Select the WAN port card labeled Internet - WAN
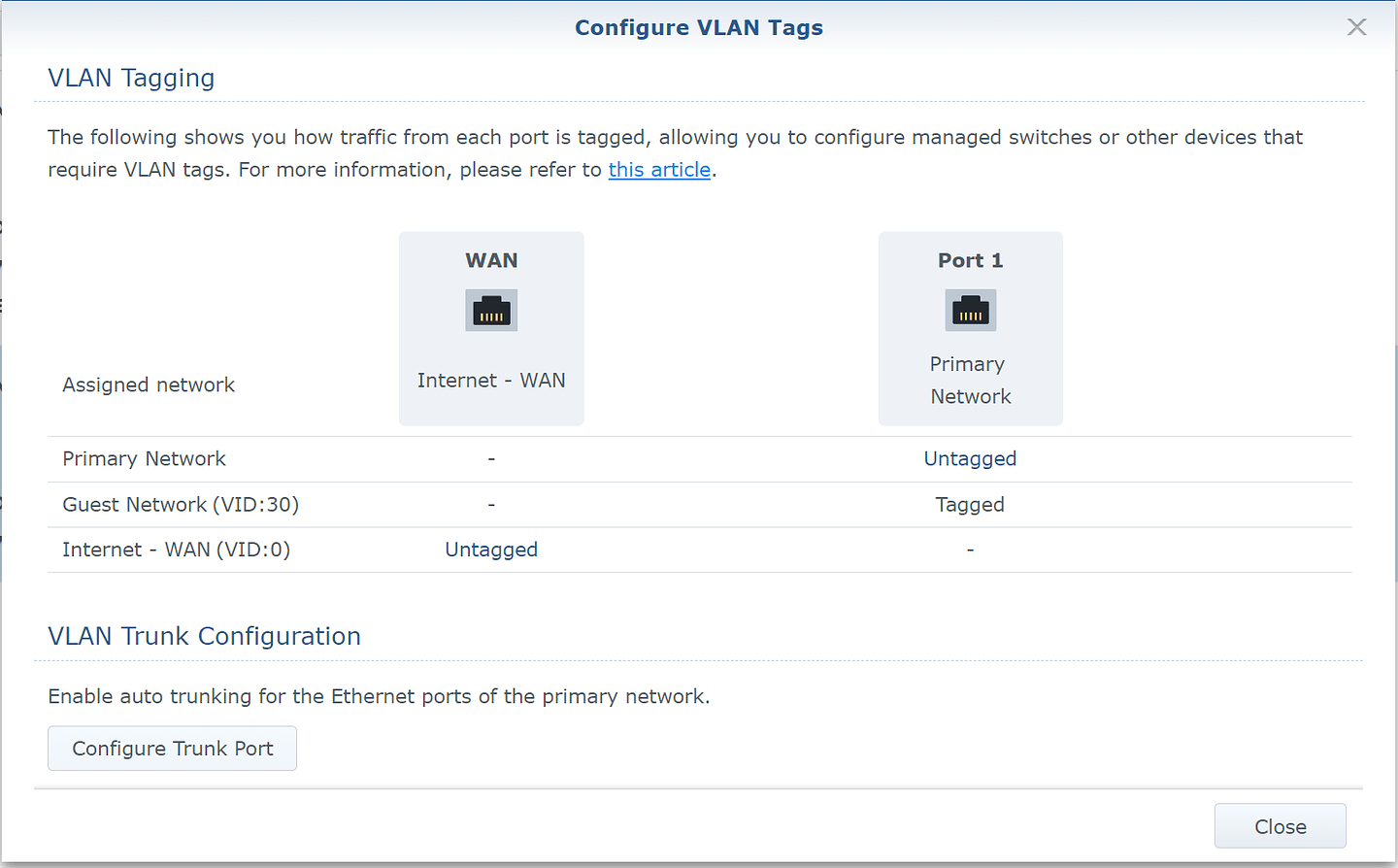1398x868 pixels. point(491,328)
